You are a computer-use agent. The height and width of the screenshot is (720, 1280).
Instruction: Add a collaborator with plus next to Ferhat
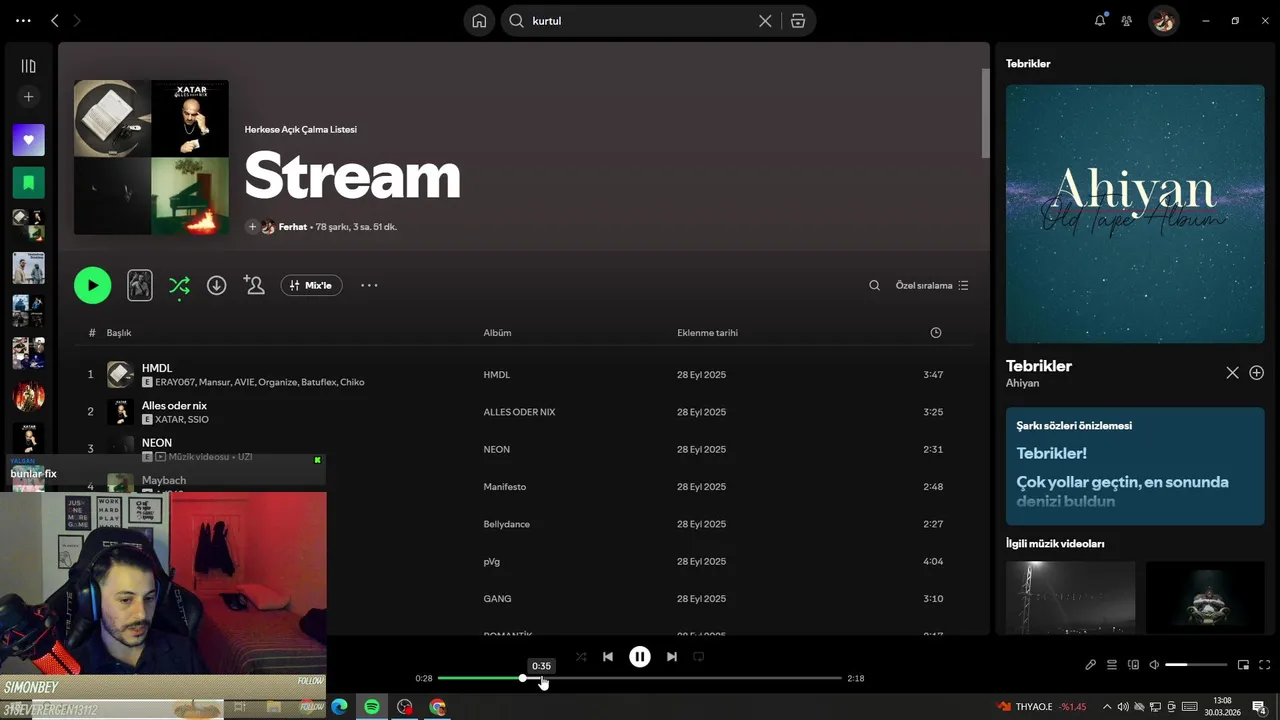[x=252, y=227]
